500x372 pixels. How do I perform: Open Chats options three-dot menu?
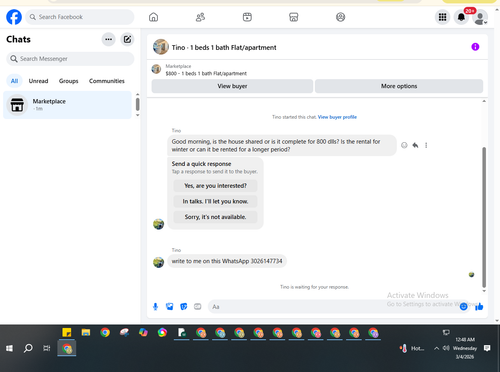point(108,39)
